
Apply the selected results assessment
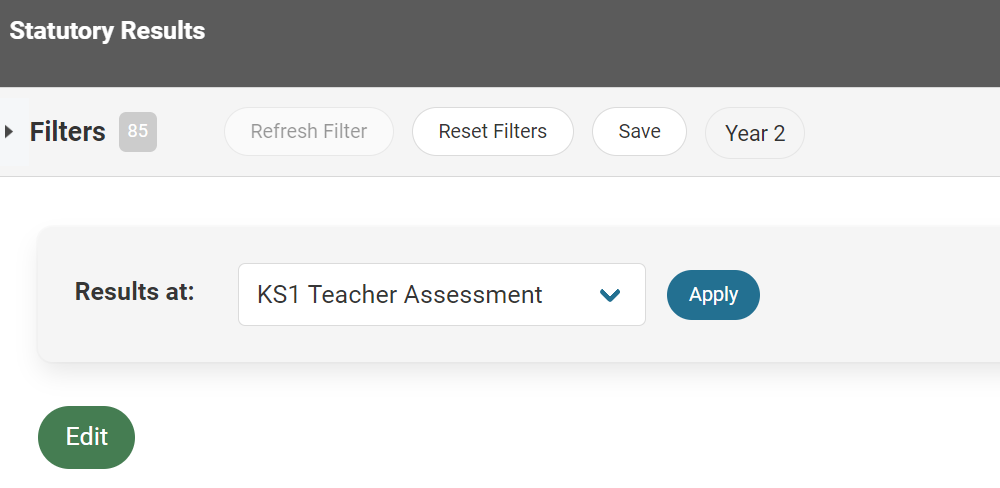coord(713,295)
